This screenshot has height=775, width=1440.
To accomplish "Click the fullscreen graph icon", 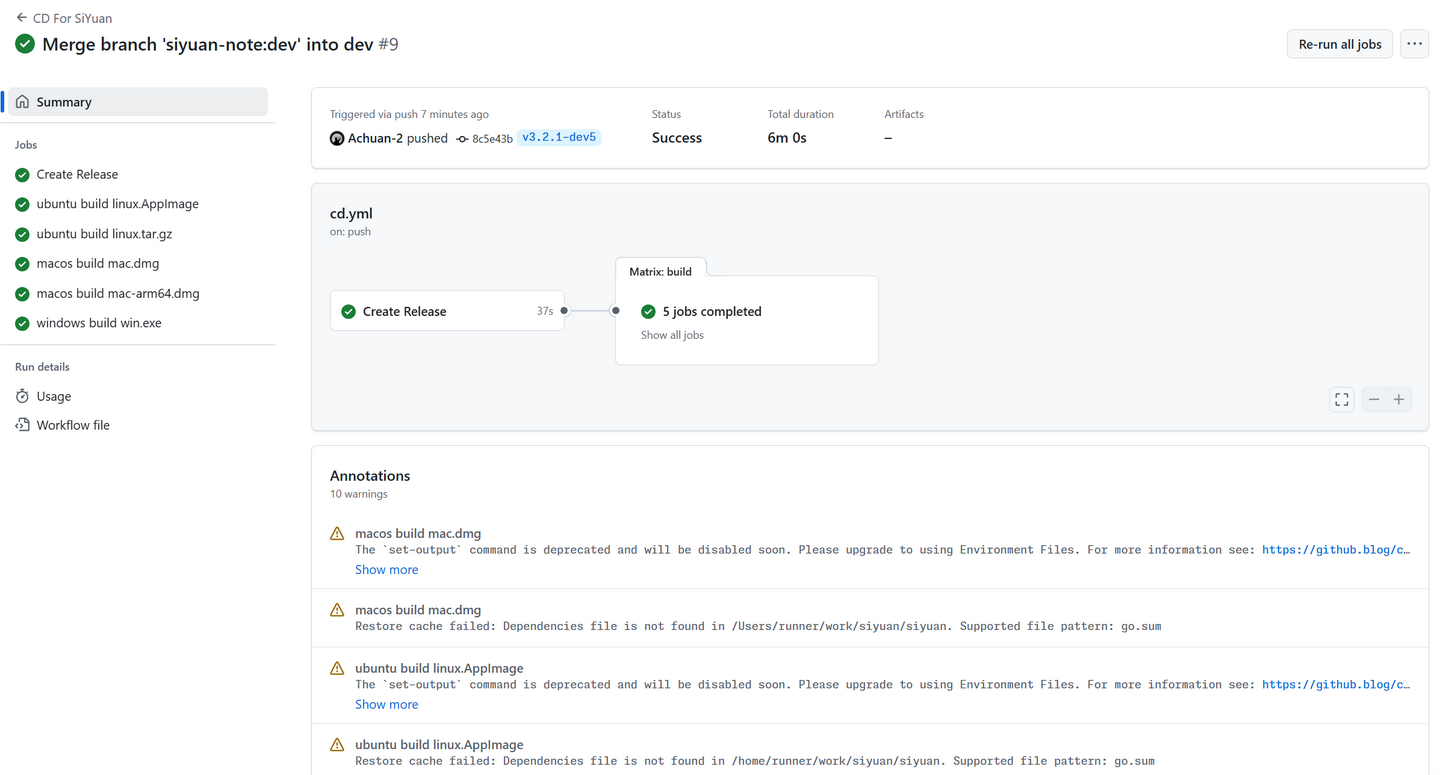I will [x=1342, y=399].
